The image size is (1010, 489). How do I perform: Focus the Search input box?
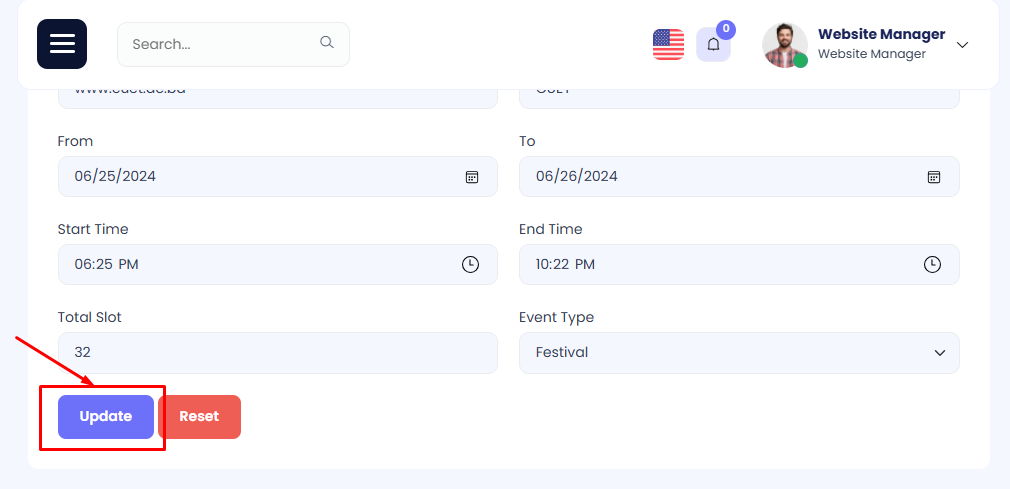[x=220, y=44]
